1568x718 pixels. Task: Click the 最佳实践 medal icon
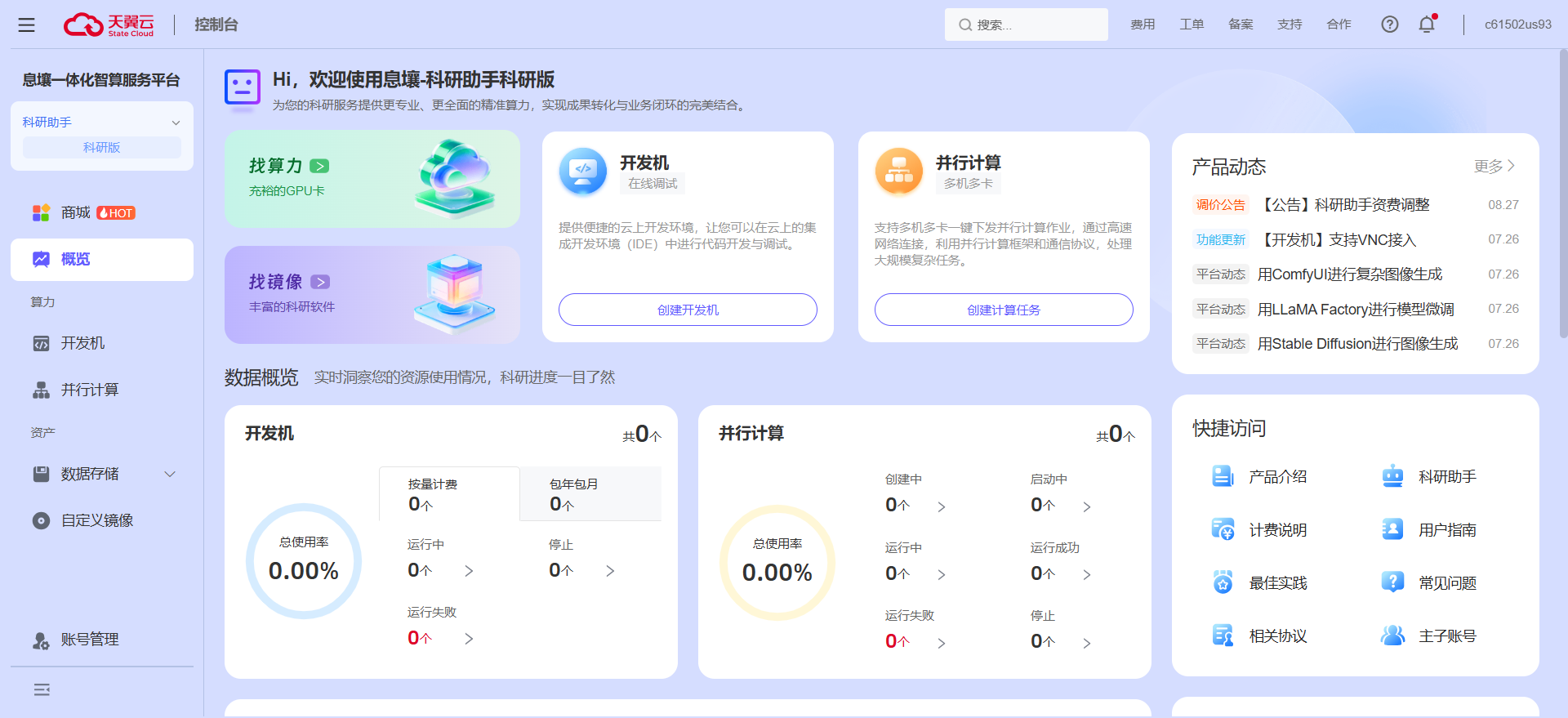[1223, 582]
